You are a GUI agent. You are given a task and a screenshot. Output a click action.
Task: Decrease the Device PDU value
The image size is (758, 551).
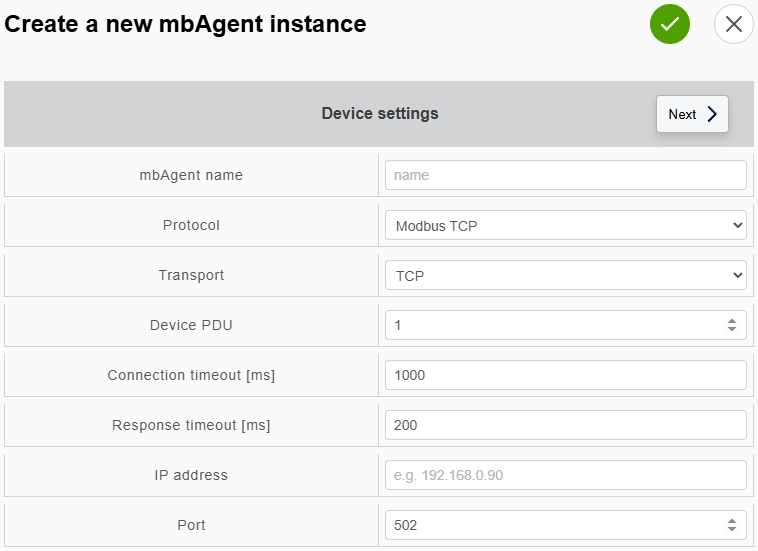click(x=732, y=329)
